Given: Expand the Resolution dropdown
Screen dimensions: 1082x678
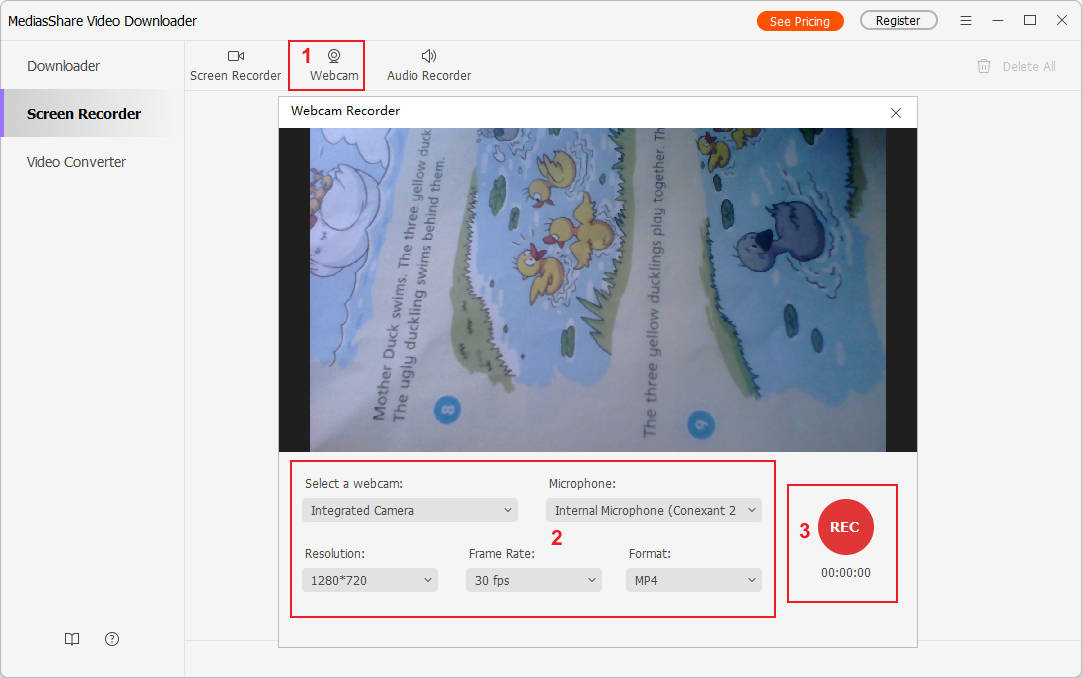Looking at the screenshot, I should [x=370, y=580].
